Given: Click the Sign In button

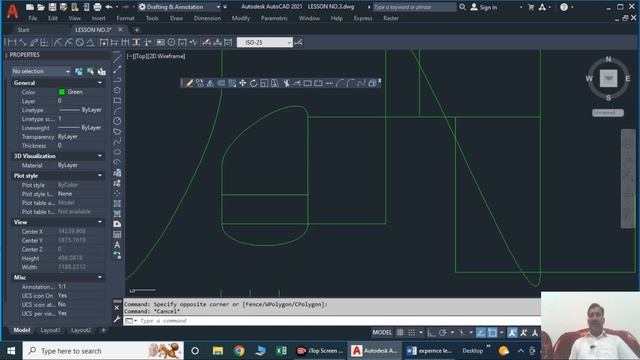Looking at the screenshot, I should 484,7.
